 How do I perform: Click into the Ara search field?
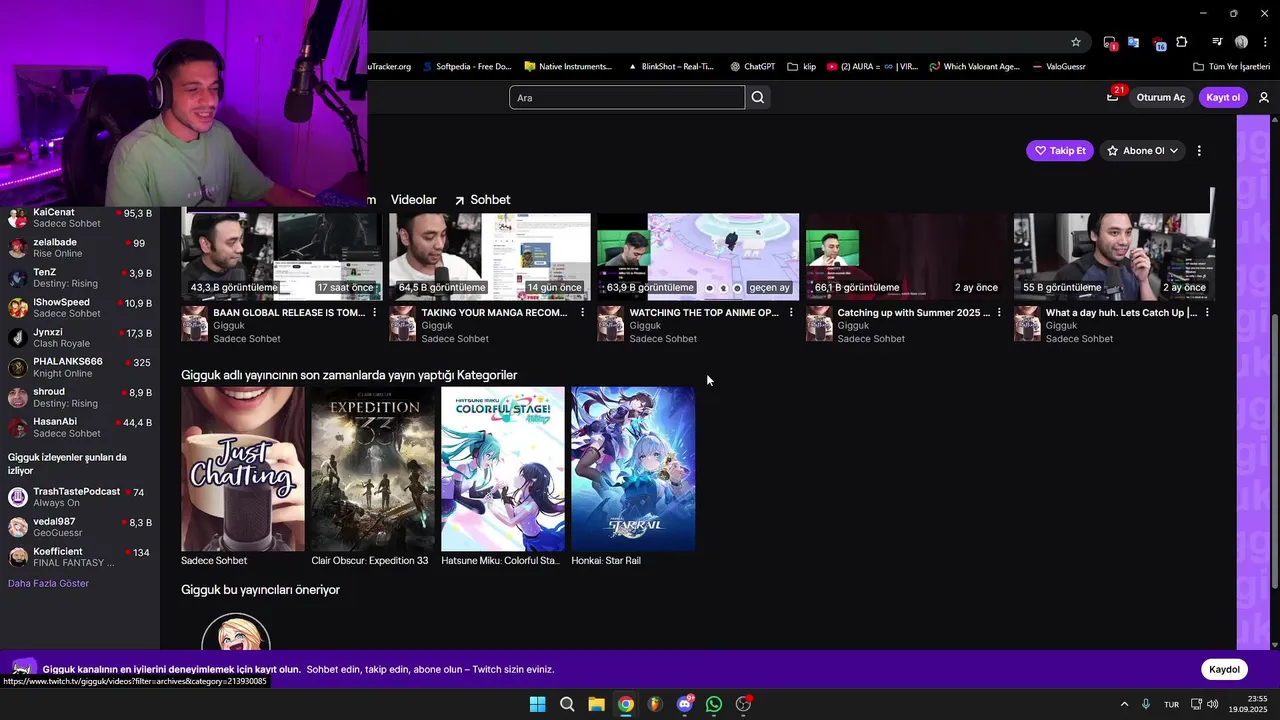pos(627,97)
